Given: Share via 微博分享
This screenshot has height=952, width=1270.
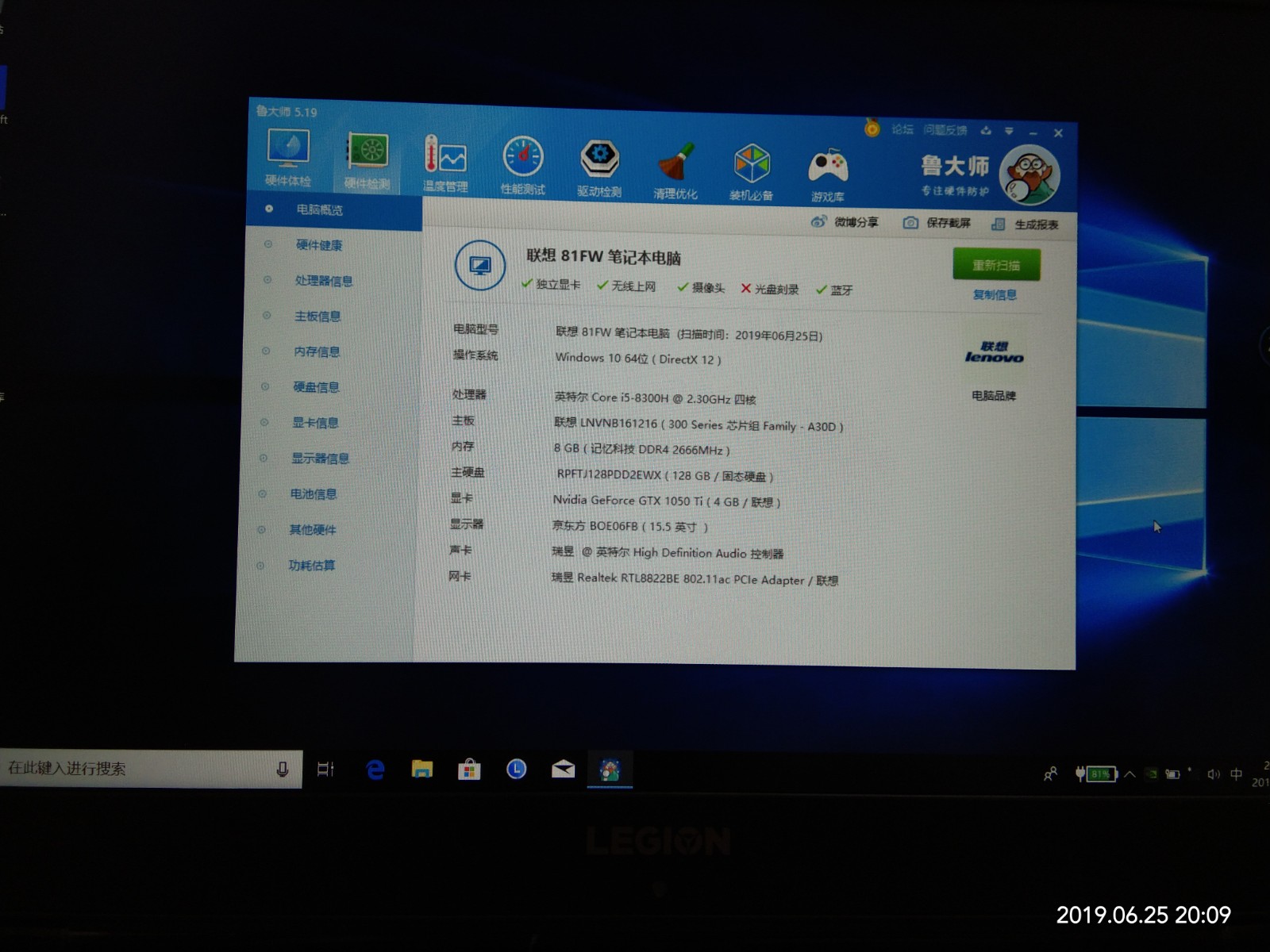Looking at the screenshot, I should coord(845,222).
